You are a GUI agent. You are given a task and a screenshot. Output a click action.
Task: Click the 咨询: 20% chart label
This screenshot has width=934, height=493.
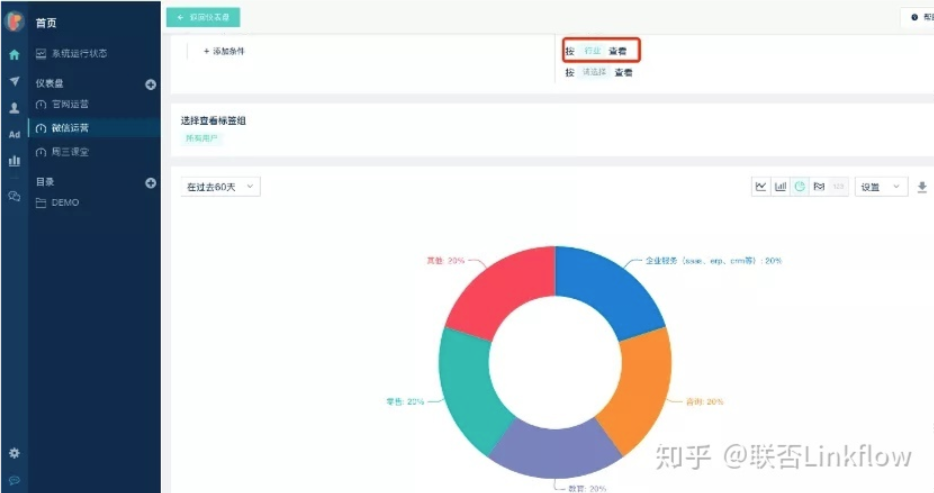pyautogui.click(x=705, y=402)
